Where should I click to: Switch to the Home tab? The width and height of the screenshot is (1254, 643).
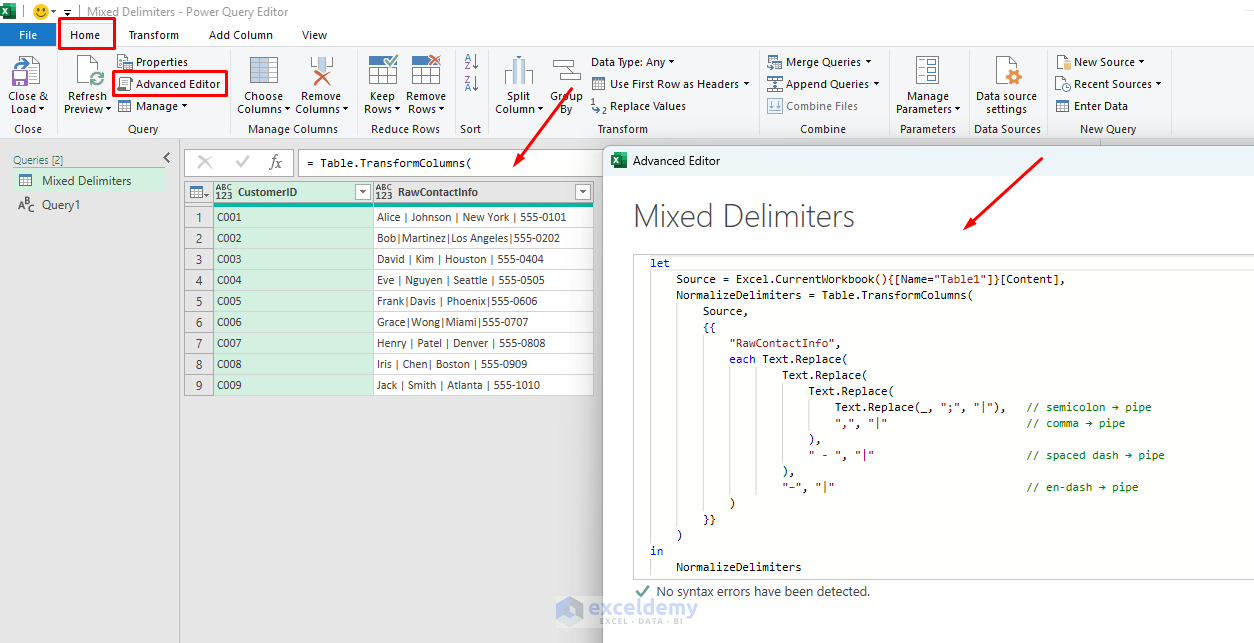tap(85, 35)
